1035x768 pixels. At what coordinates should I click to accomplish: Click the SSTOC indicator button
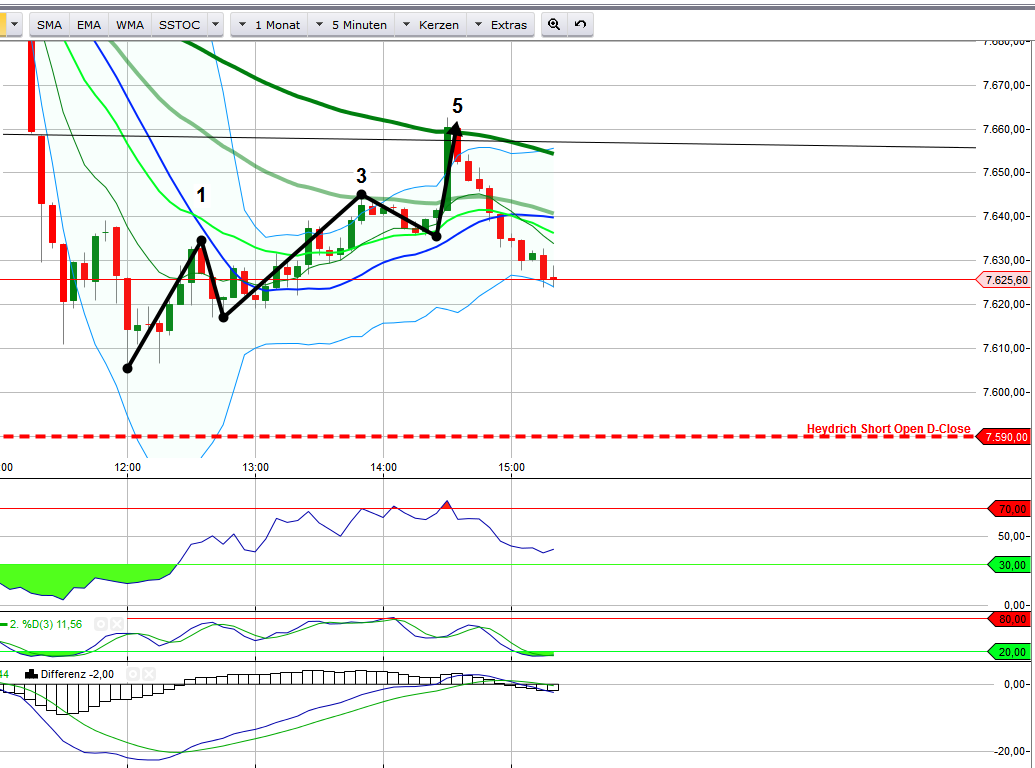178,24
